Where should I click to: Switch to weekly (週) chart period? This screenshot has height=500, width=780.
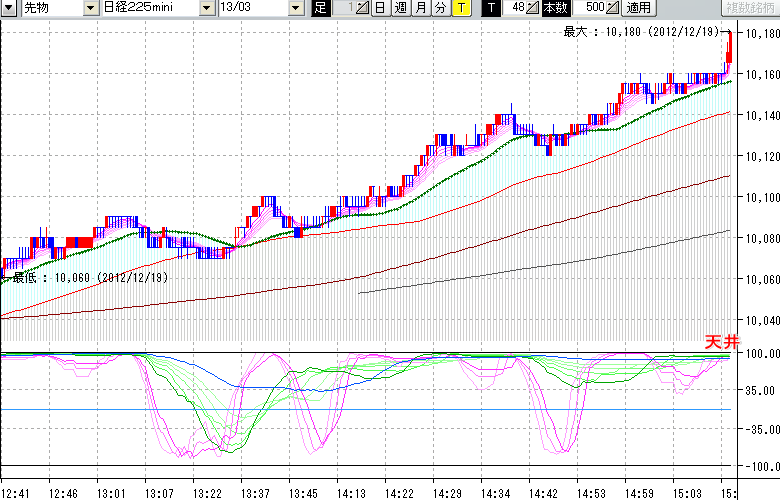(x=400, y=8)
